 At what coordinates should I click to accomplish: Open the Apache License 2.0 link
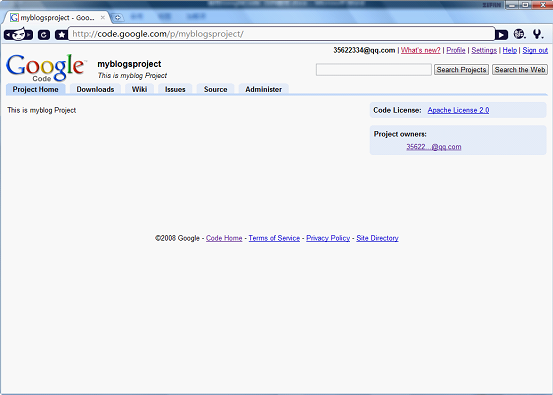click(458, 110)
